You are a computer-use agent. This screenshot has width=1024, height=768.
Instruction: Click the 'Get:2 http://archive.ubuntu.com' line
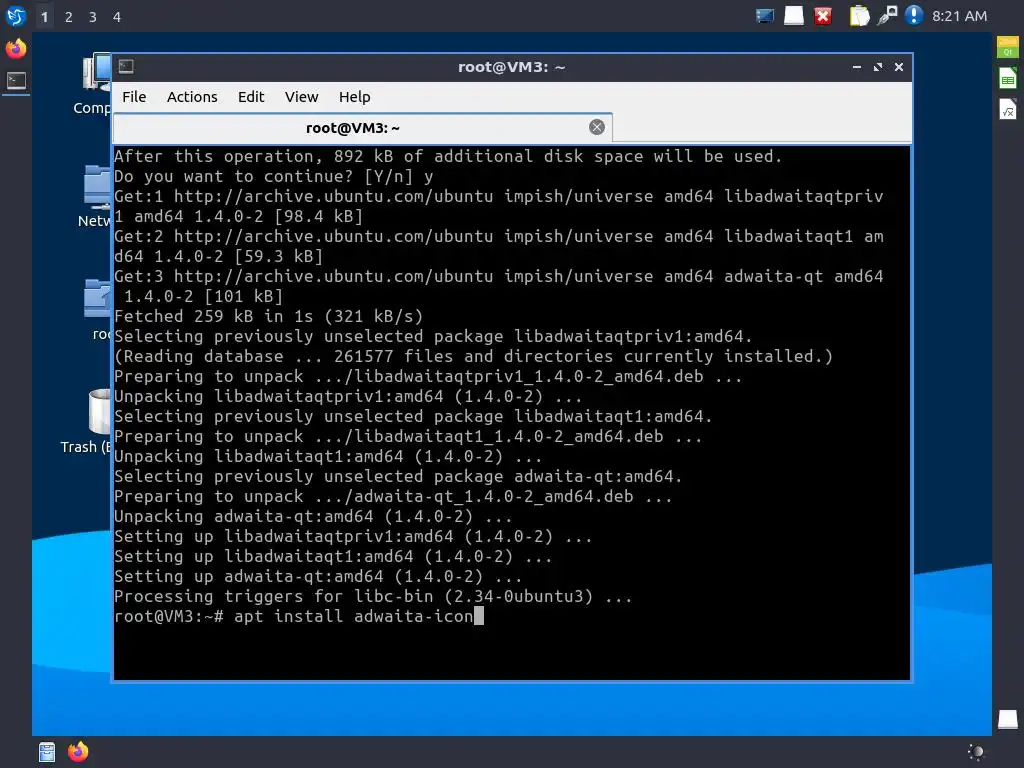point(499,246)
